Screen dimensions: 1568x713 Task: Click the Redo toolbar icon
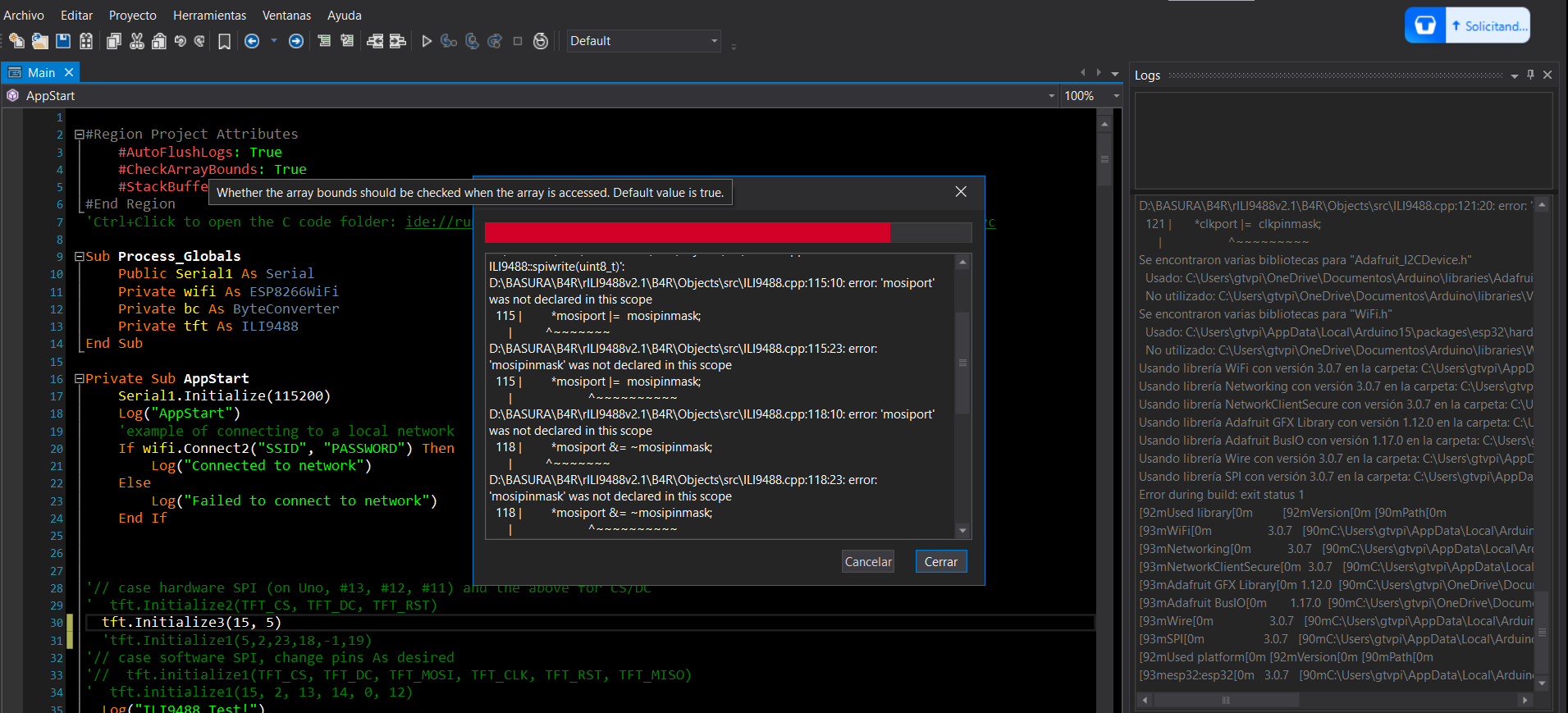(199, 41)
